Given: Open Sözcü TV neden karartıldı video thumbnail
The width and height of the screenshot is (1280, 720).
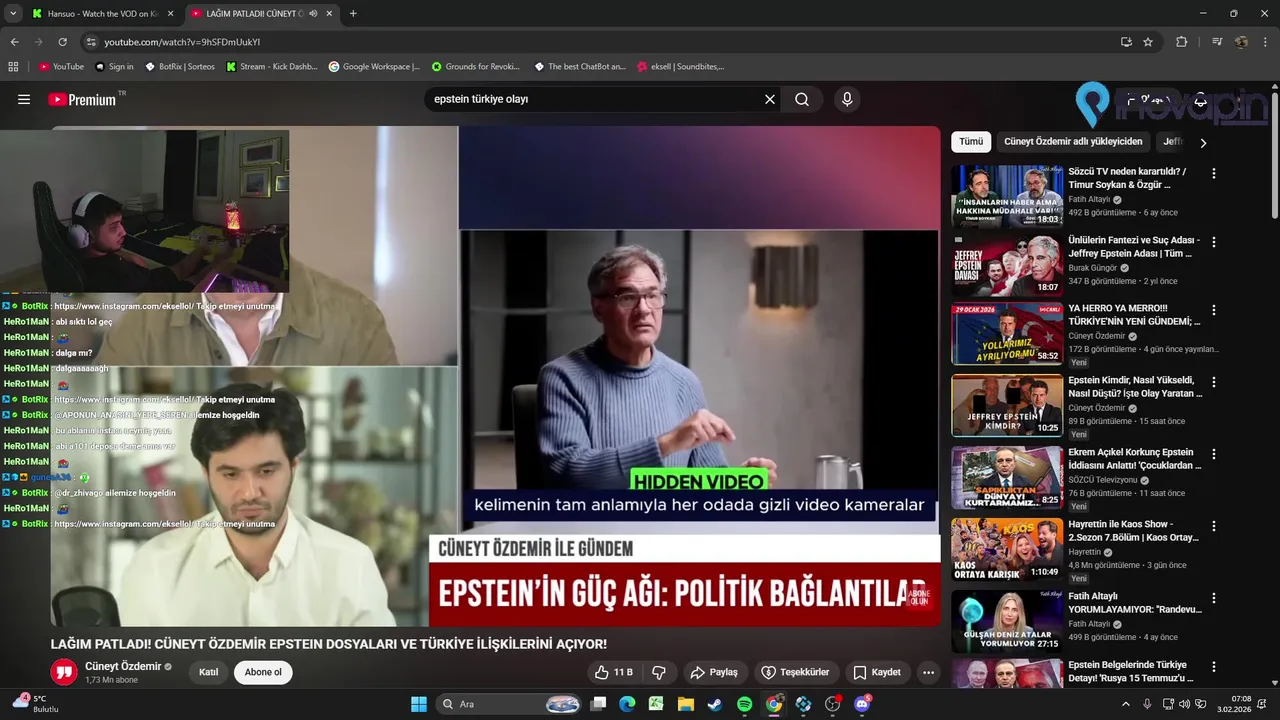Looking at the screenshot, I should [1007, 196].
